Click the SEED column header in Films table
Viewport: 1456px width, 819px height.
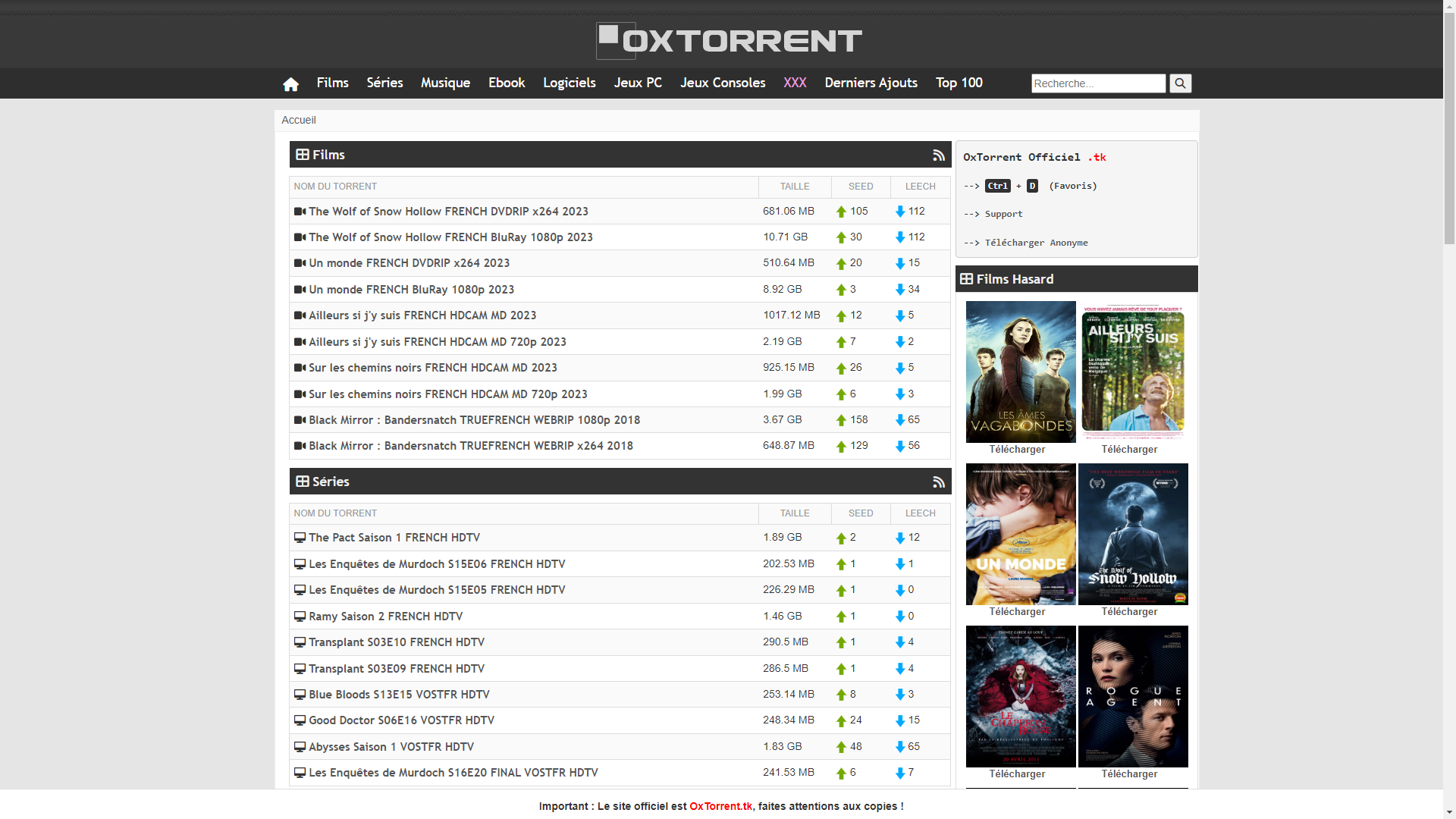(861, 187)
